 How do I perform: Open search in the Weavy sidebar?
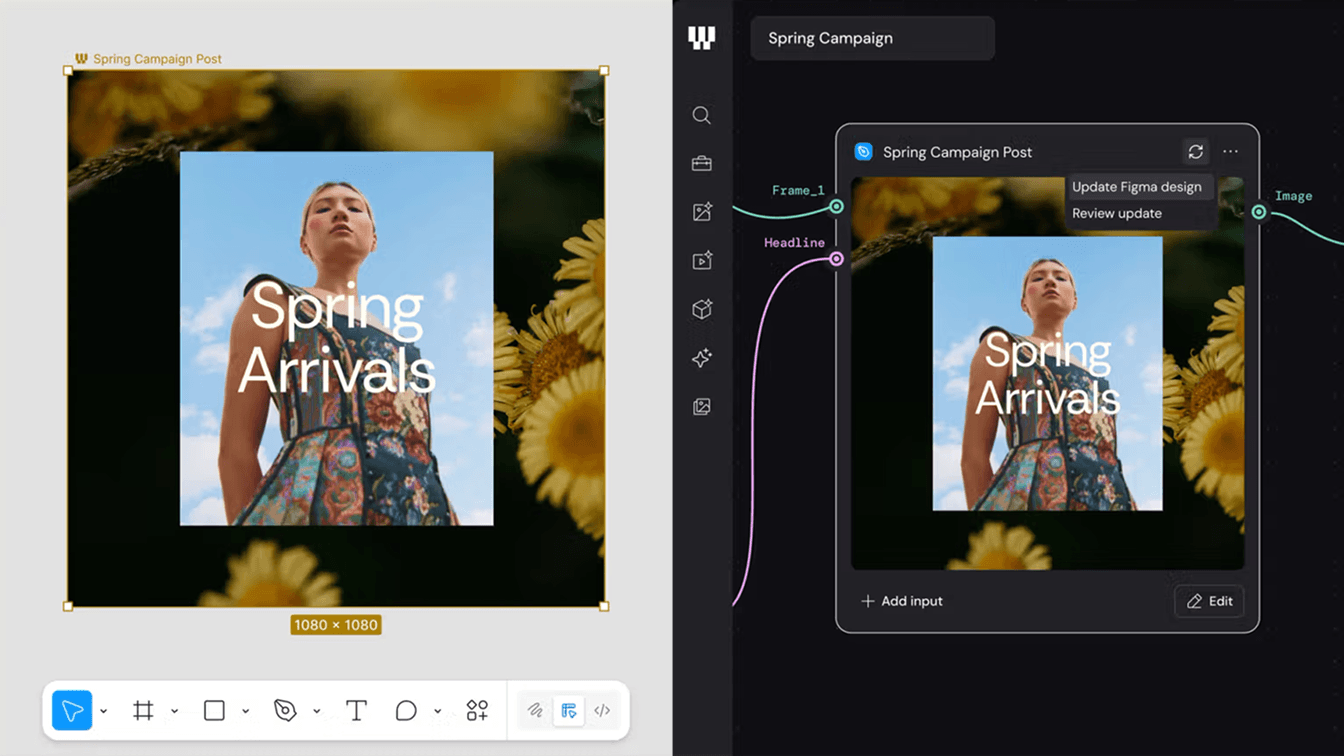tap(702, 115)
